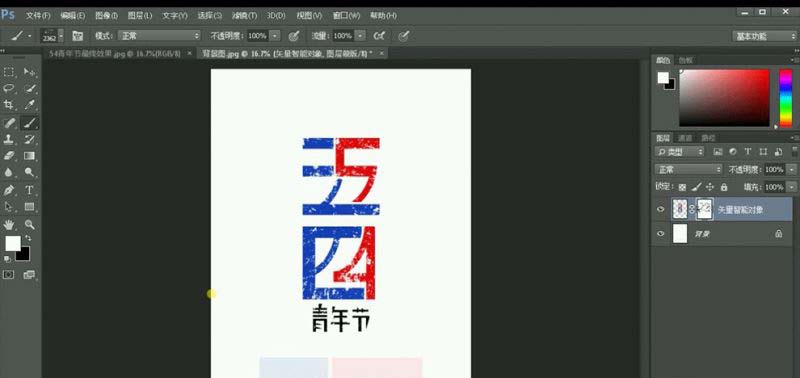
Task: Select the Path Selection tool
Action: pyautogui.click(x=9, y=207)
